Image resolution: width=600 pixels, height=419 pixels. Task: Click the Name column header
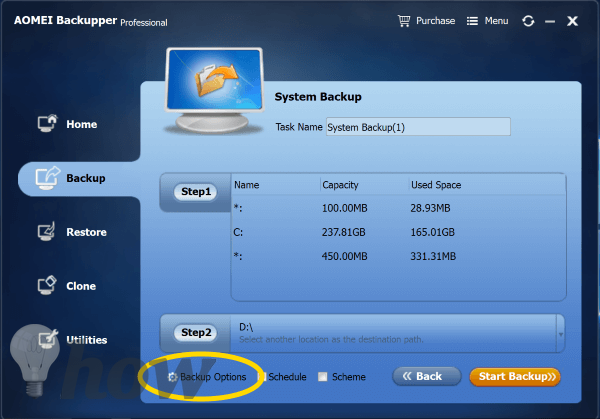(x=246, y=185)
